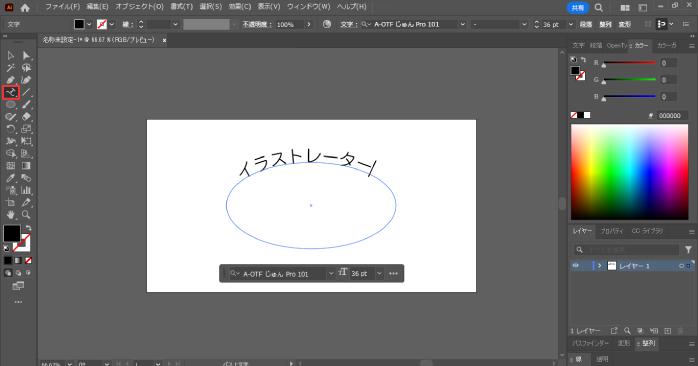Go to home screen icon
The image size is (698, 366).
point(25,8)
